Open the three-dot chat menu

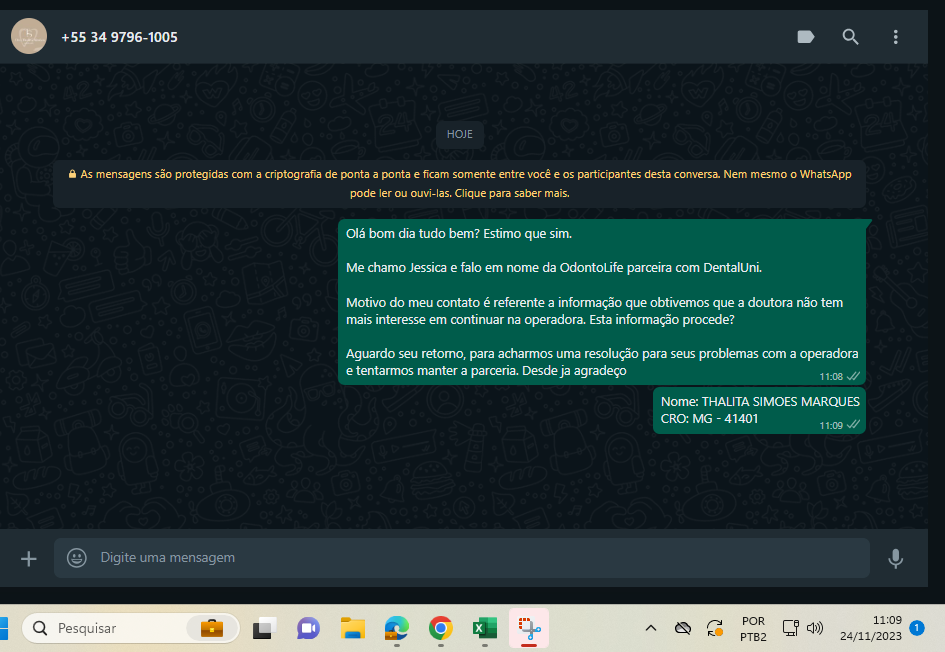(x=895, y=37)
